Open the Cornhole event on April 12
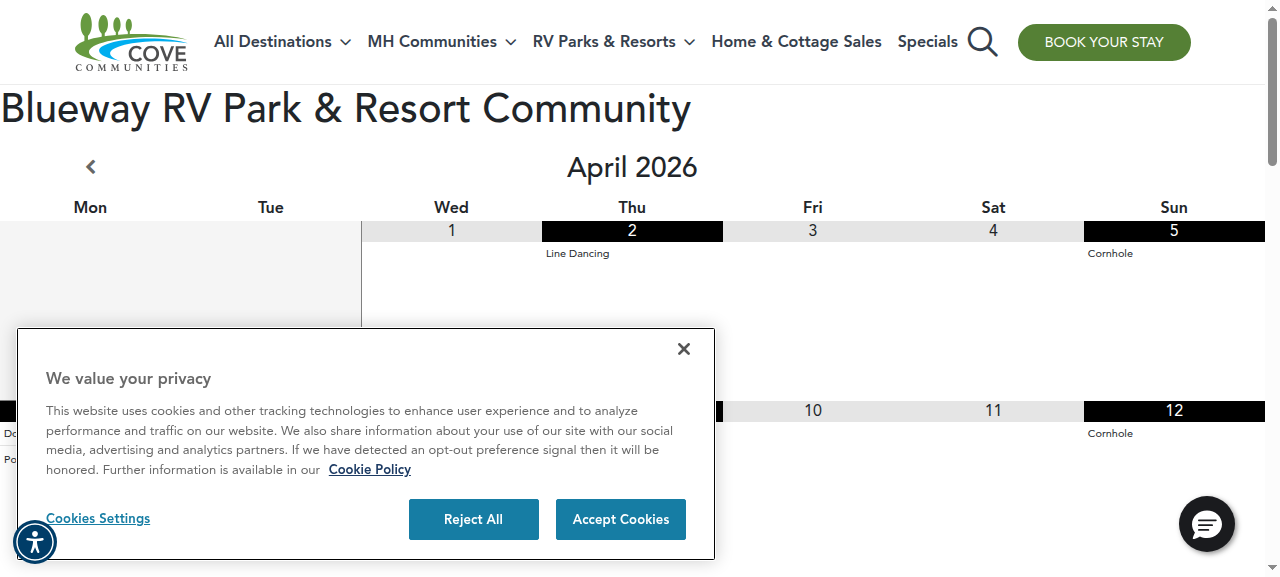The width and height of the screenshot is (1280, 577). pyautogui.click(x=1111, y=434)
